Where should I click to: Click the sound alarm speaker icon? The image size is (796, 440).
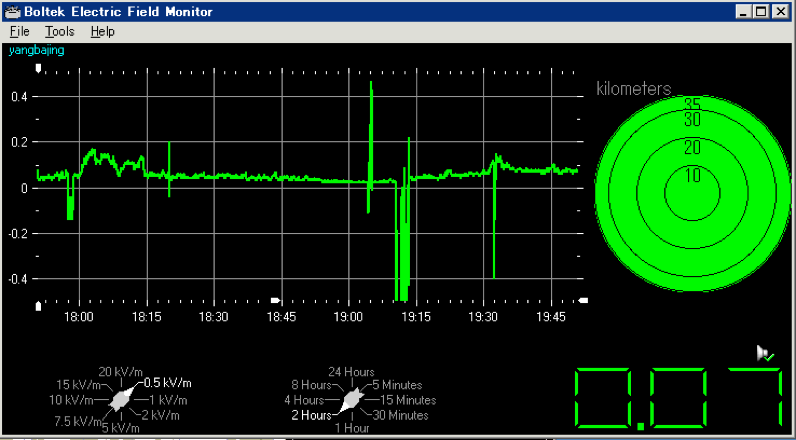(x=764, y=352)
